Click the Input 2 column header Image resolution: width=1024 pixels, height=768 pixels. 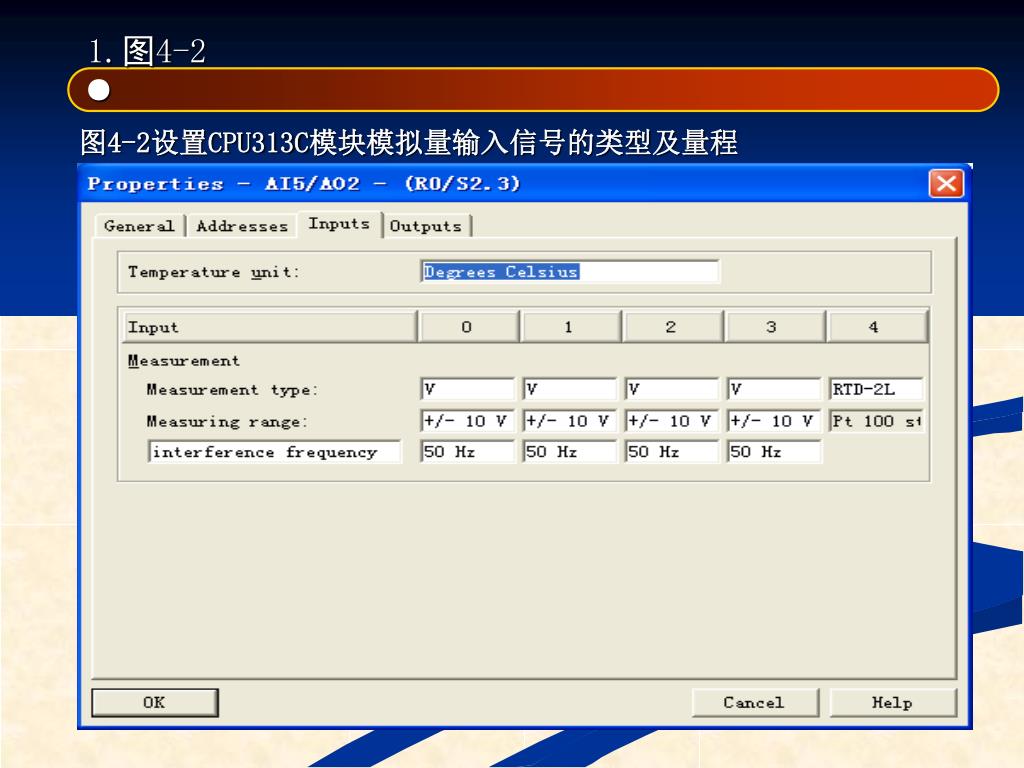tap(671, 327)
